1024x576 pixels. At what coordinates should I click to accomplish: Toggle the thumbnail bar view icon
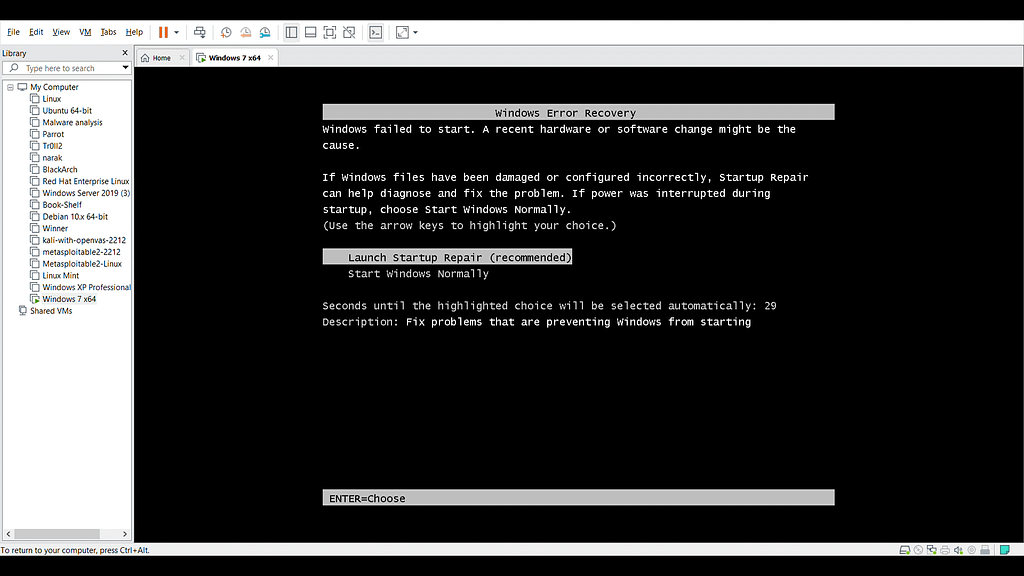point(311,32)
